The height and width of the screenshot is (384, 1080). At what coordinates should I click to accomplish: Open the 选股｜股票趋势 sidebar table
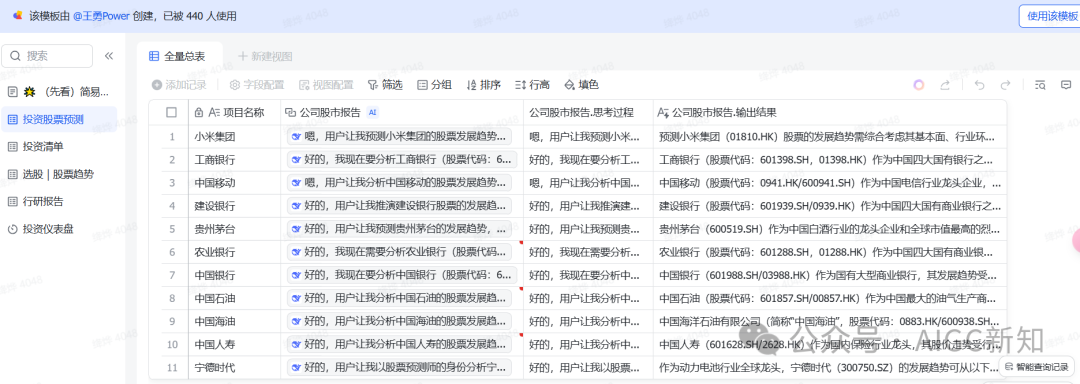point(59,174)
